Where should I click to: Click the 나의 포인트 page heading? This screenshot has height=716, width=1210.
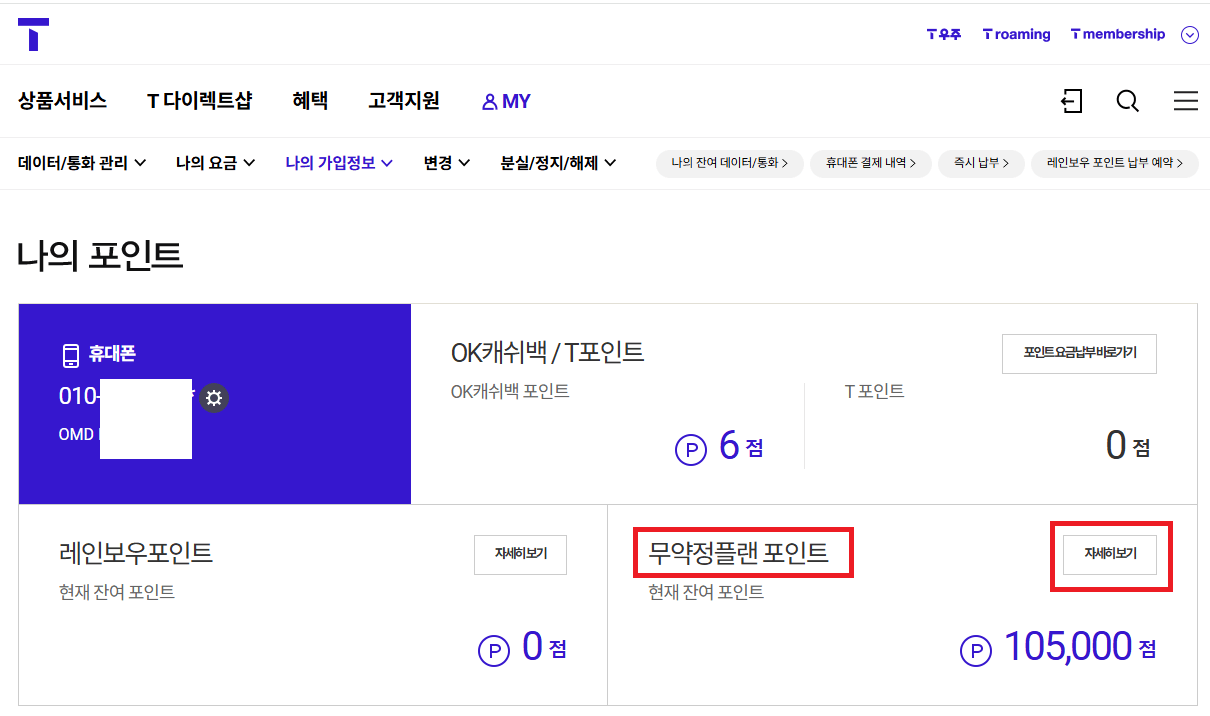coord(100,257)
